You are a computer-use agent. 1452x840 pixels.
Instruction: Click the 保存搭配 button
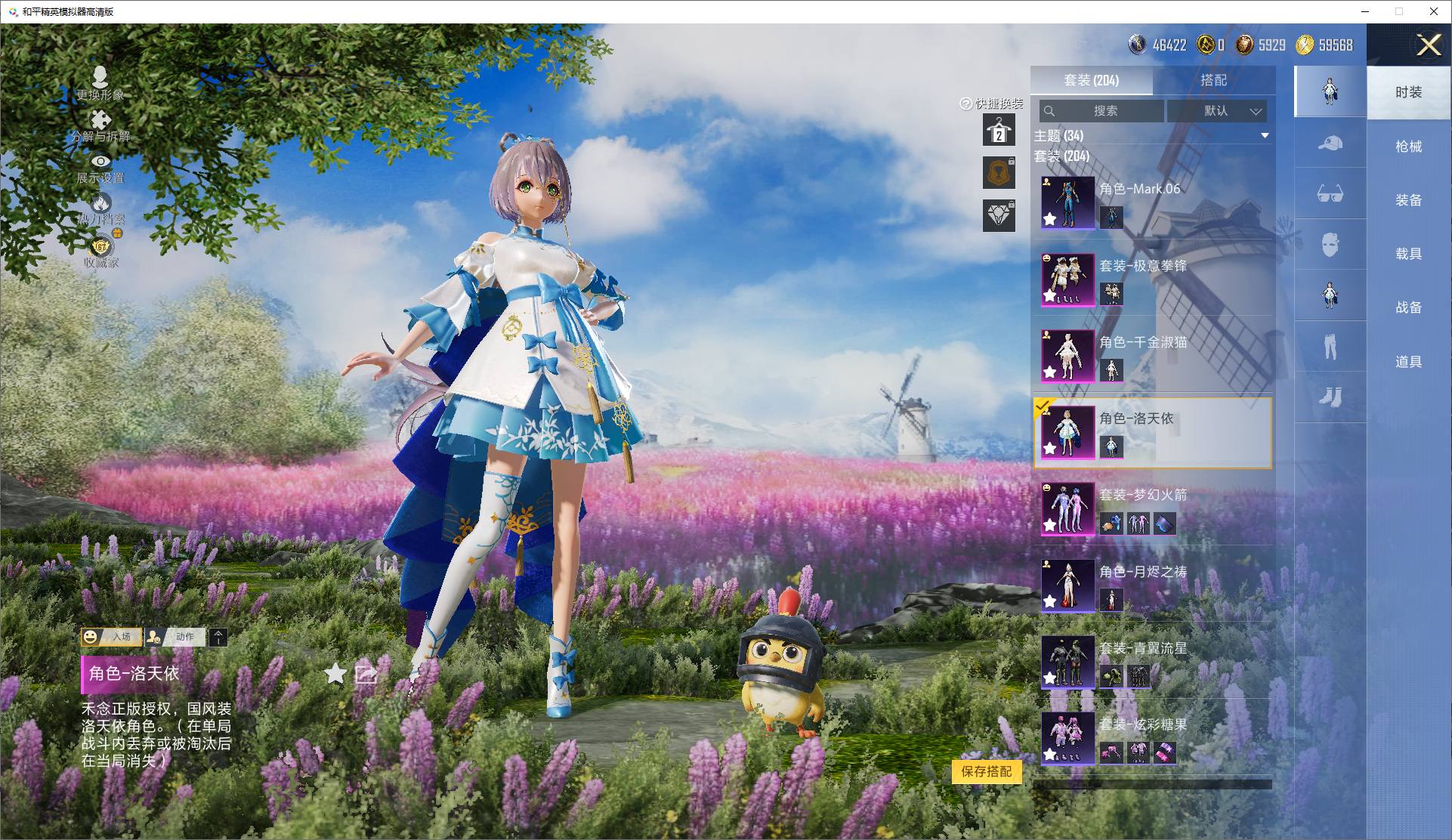pos(987,771)
